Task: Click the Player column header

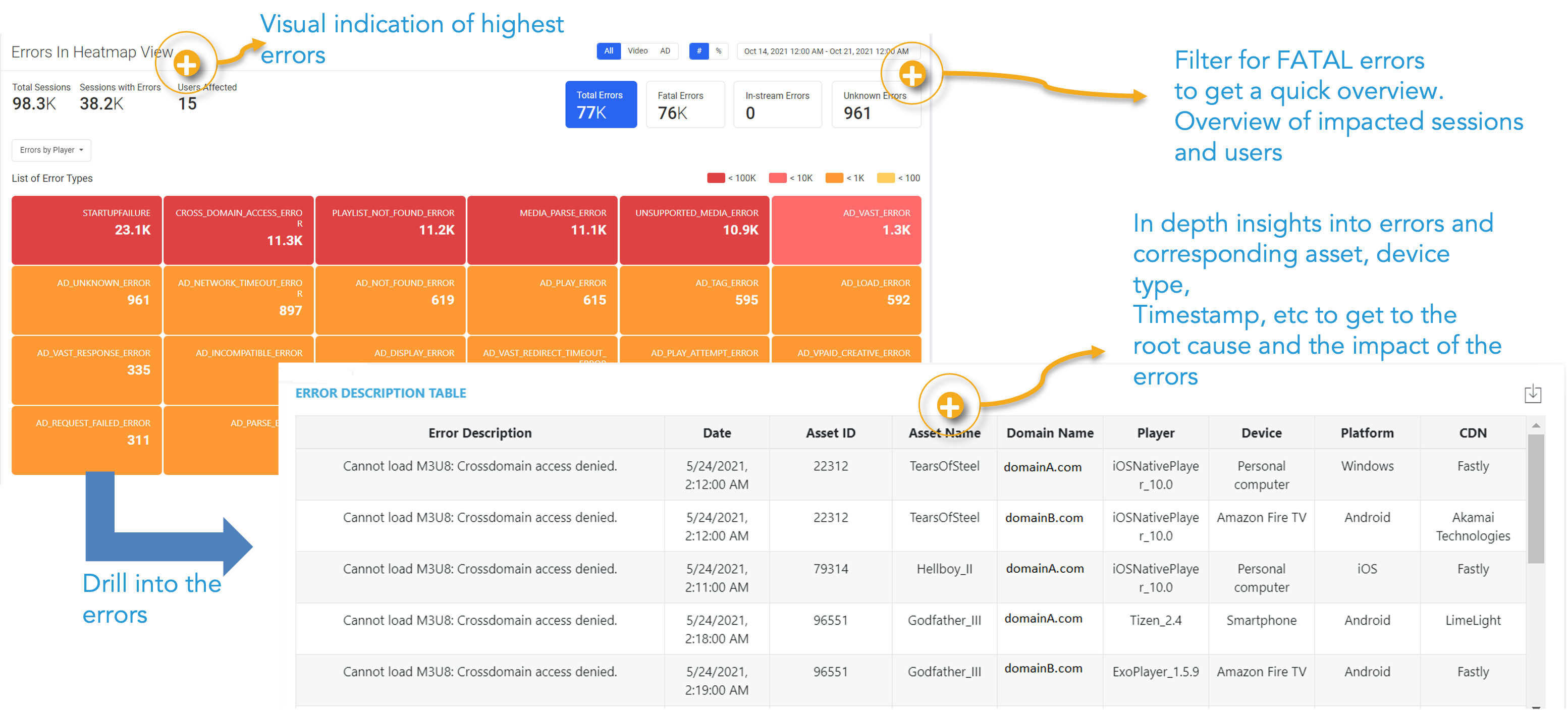Action: click(x=1155, y=433)
